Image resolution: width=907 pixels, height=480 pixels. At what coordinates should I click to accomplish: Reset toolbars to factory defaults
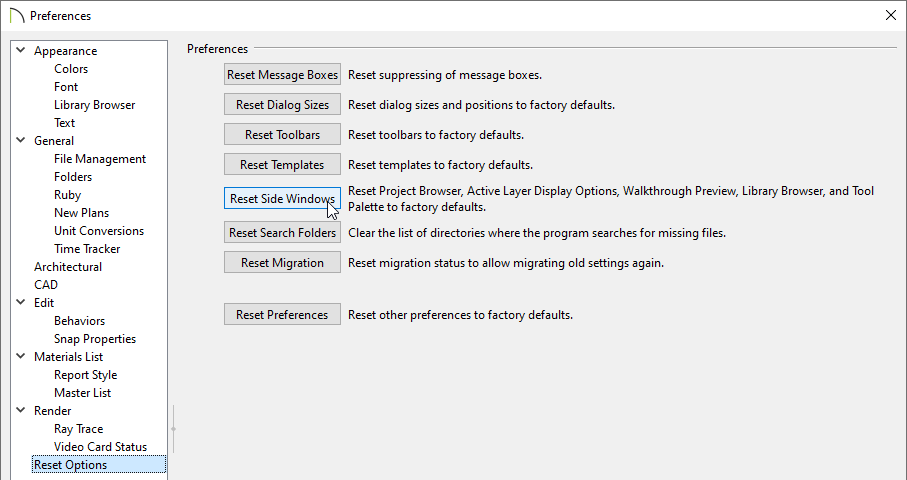(x=282, y=135)
